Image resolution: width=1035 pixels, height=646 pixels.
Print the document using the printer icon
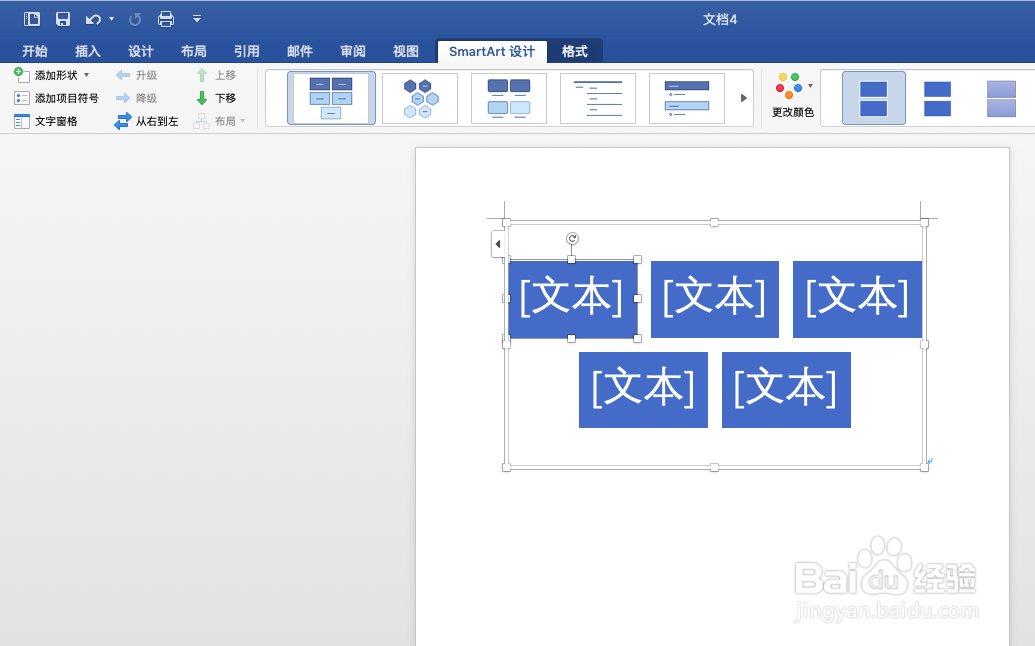click(166, 19)
